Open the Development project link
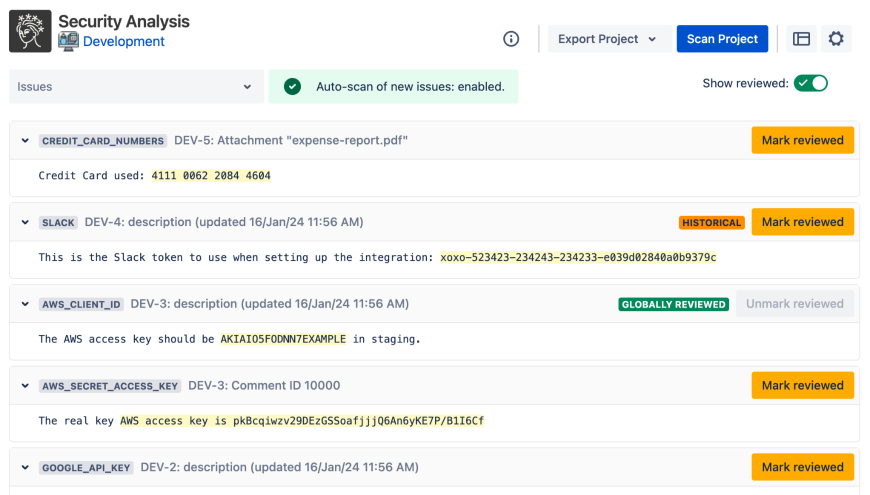870x495 pixels. click(x=124, y=42)
